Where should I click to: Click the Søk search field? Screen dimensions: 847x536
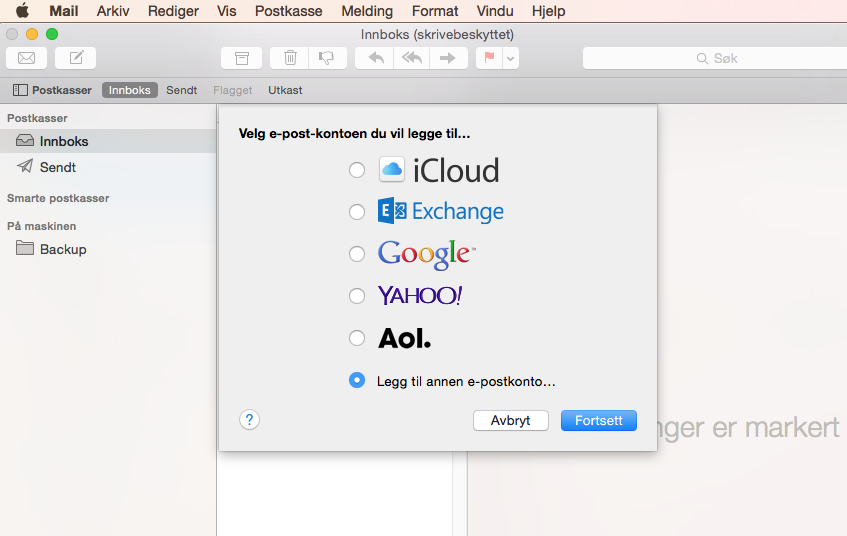[x=715, y=58]
